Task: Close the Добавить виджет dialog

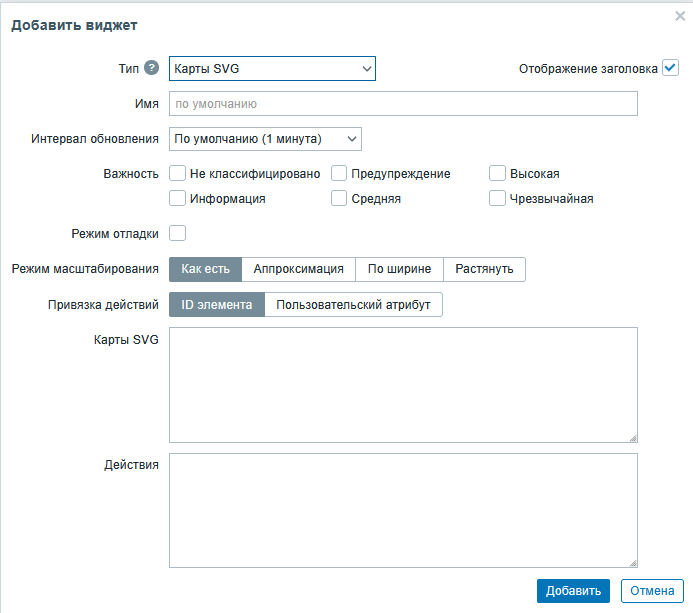Action: [681, 16]
